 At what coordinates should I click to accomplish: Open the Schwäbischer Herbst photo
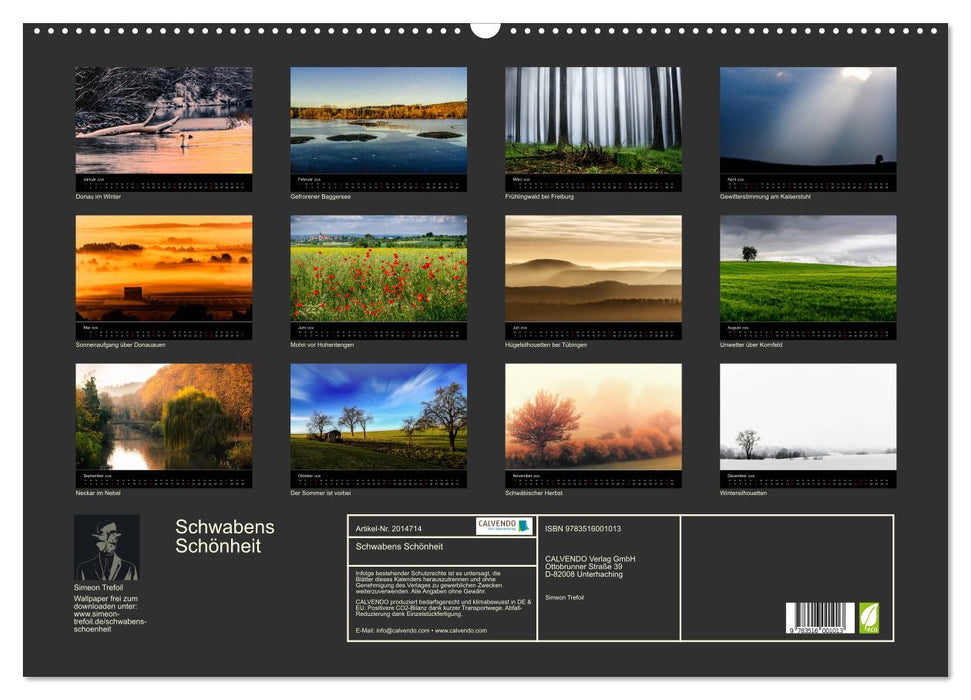pyautogui.click(x=593, y=417)
